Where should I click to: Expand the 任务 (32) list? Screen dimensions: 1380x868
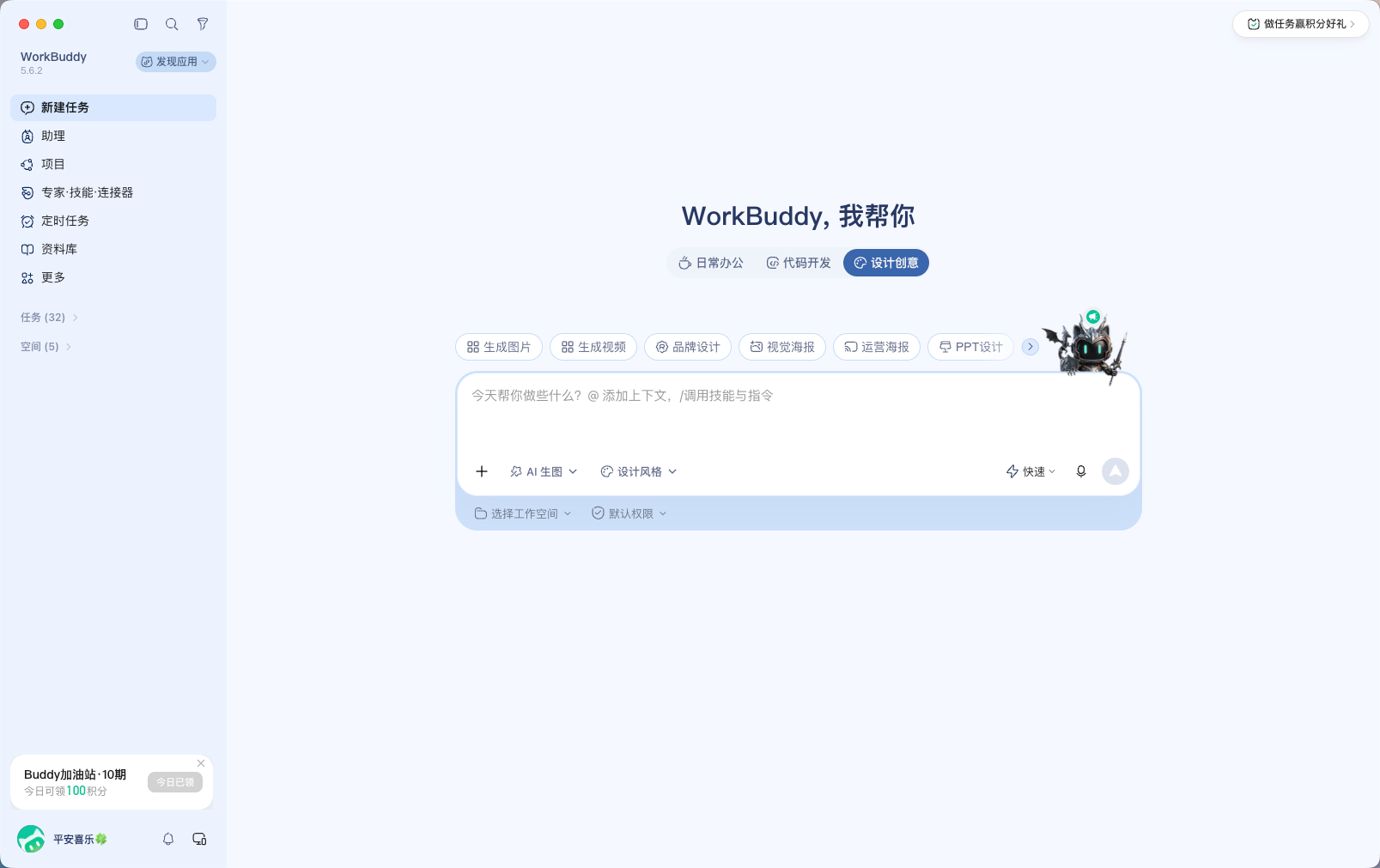(50, 318)
